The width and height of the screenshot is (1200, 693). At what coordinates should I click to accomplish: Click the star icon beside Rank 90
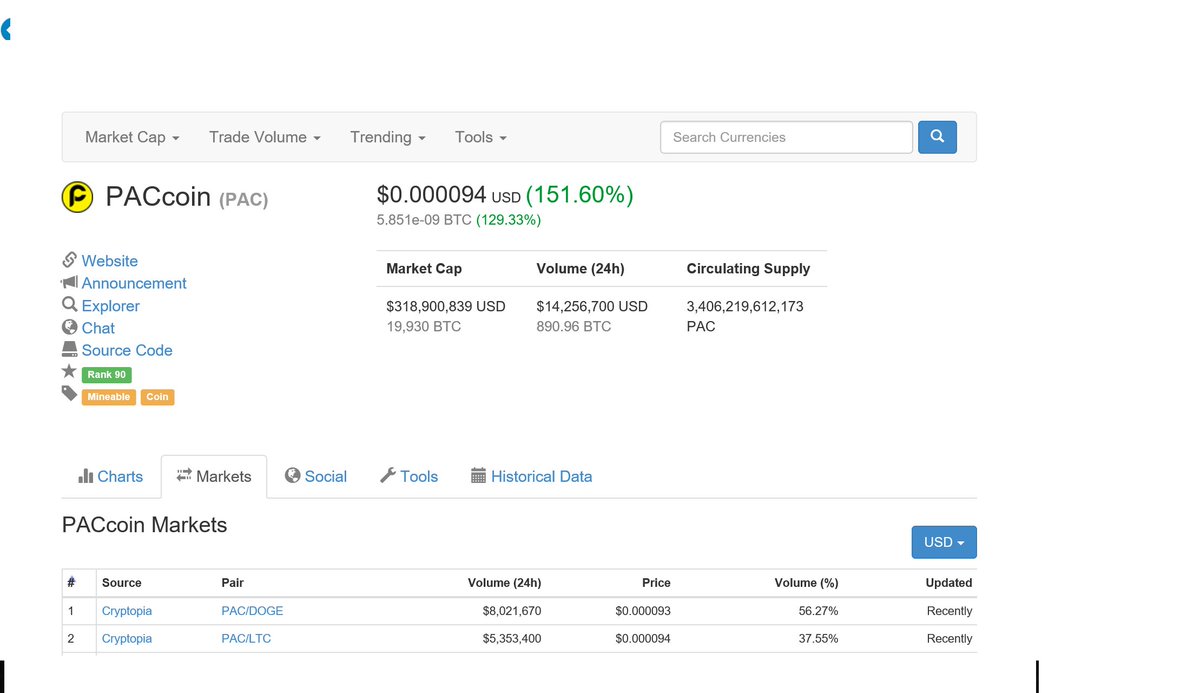point(68,373)
